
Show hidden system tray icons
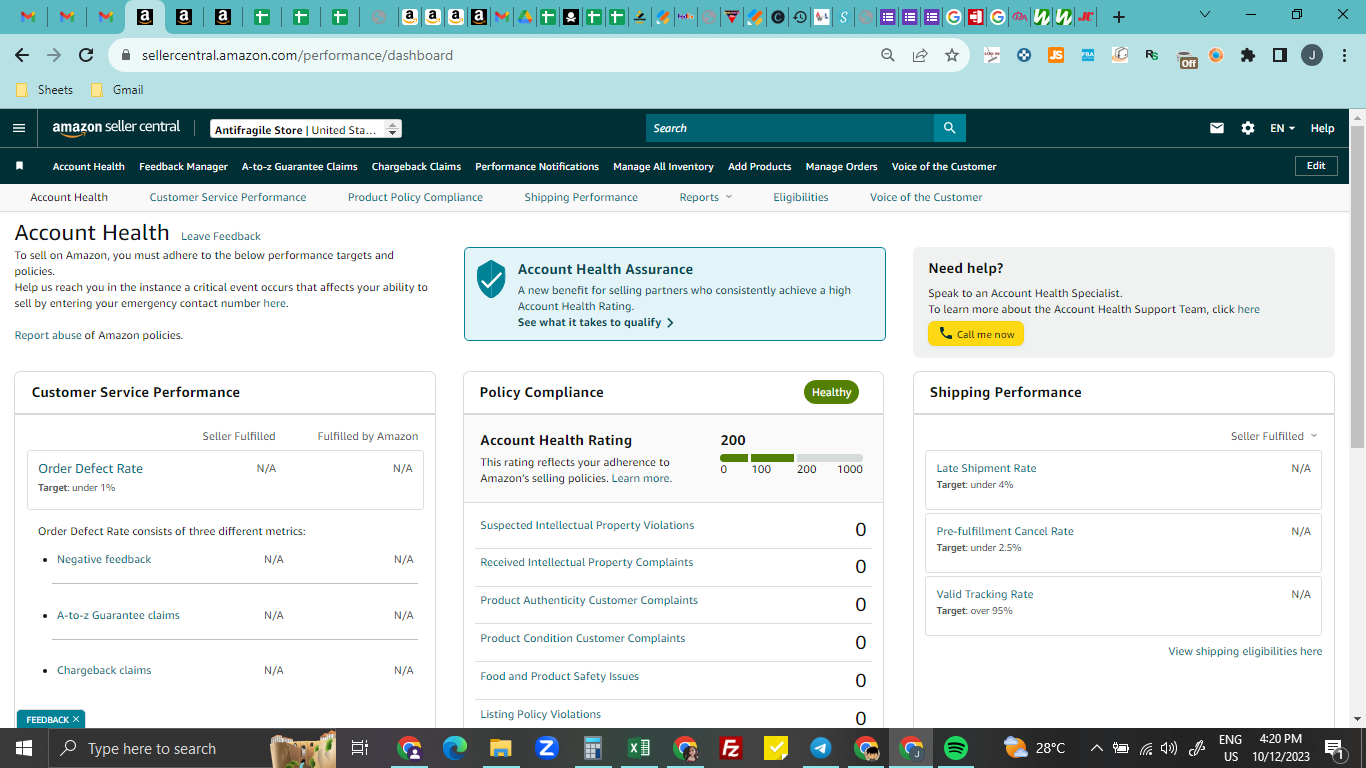(1096, 748)
